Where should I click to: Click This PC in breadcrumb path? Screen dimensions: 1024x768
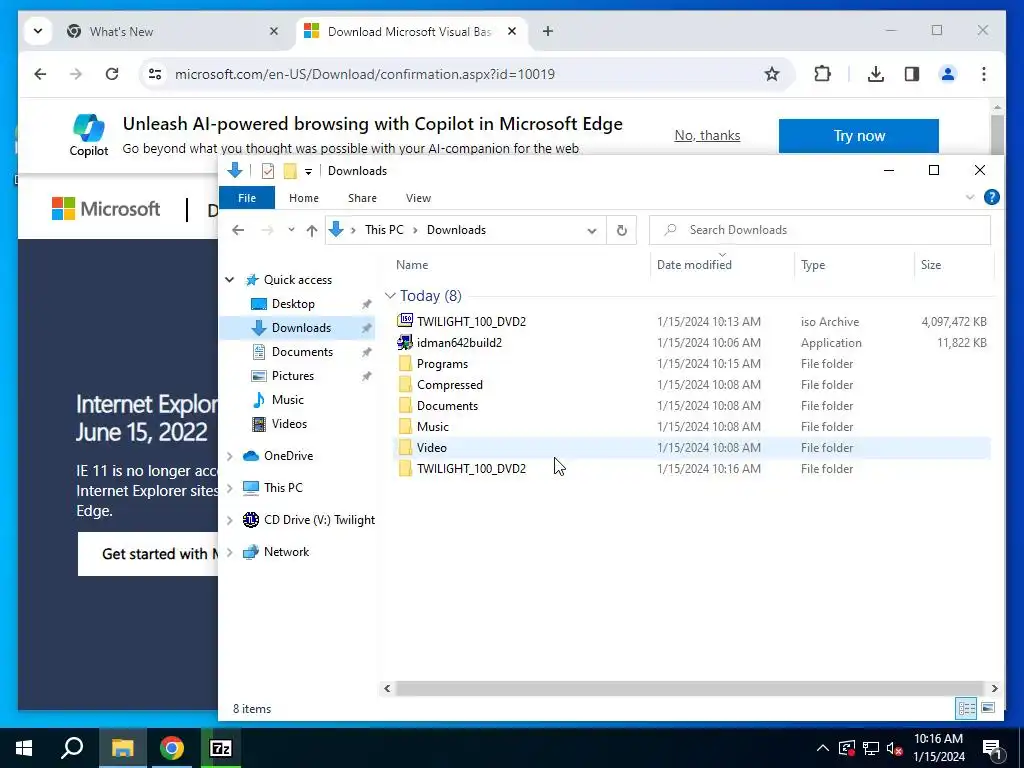click(384, 230)
